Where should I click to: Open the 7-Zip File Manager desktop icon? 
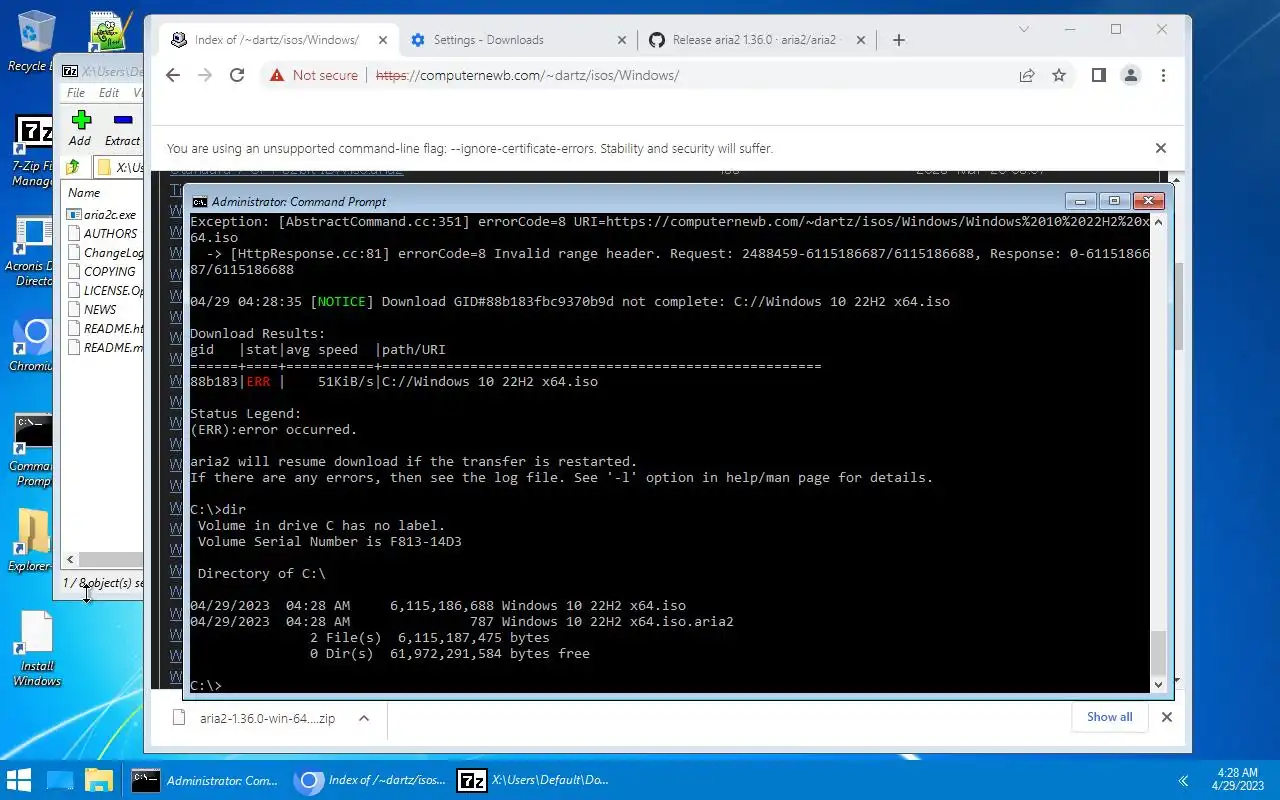coord(33,152)
